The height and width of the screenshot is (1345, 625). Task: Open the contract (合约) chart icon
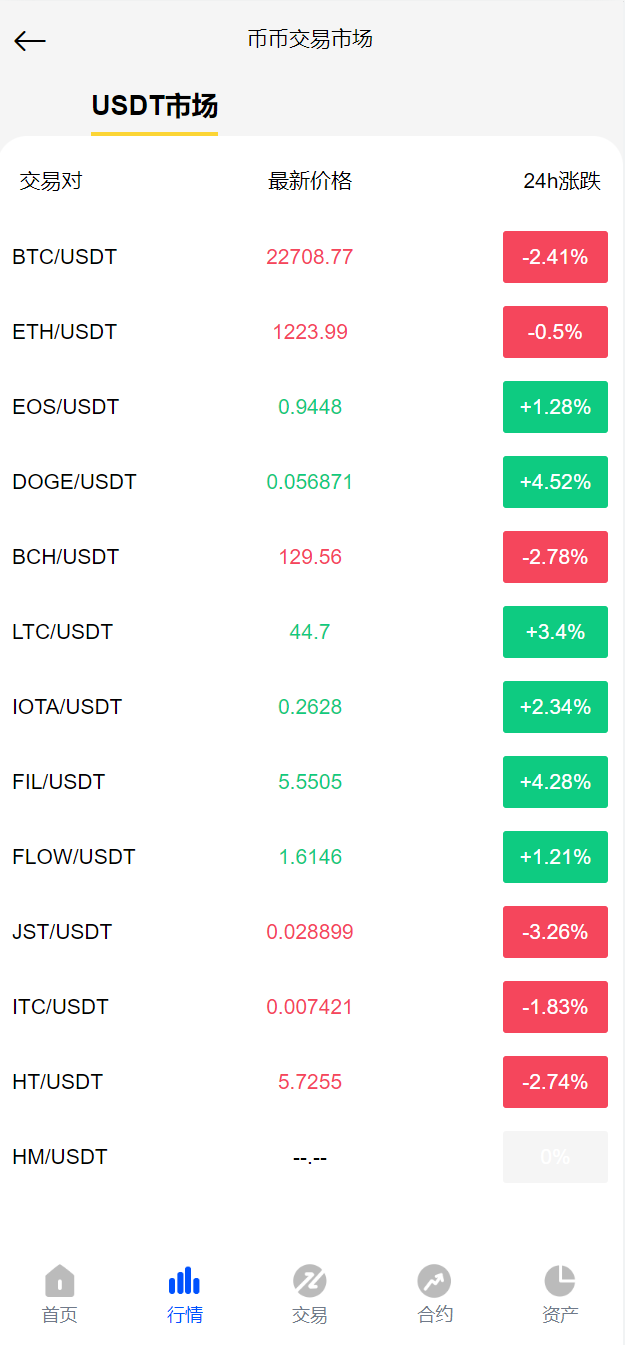pyautogui.click(x=435, y=1281)
